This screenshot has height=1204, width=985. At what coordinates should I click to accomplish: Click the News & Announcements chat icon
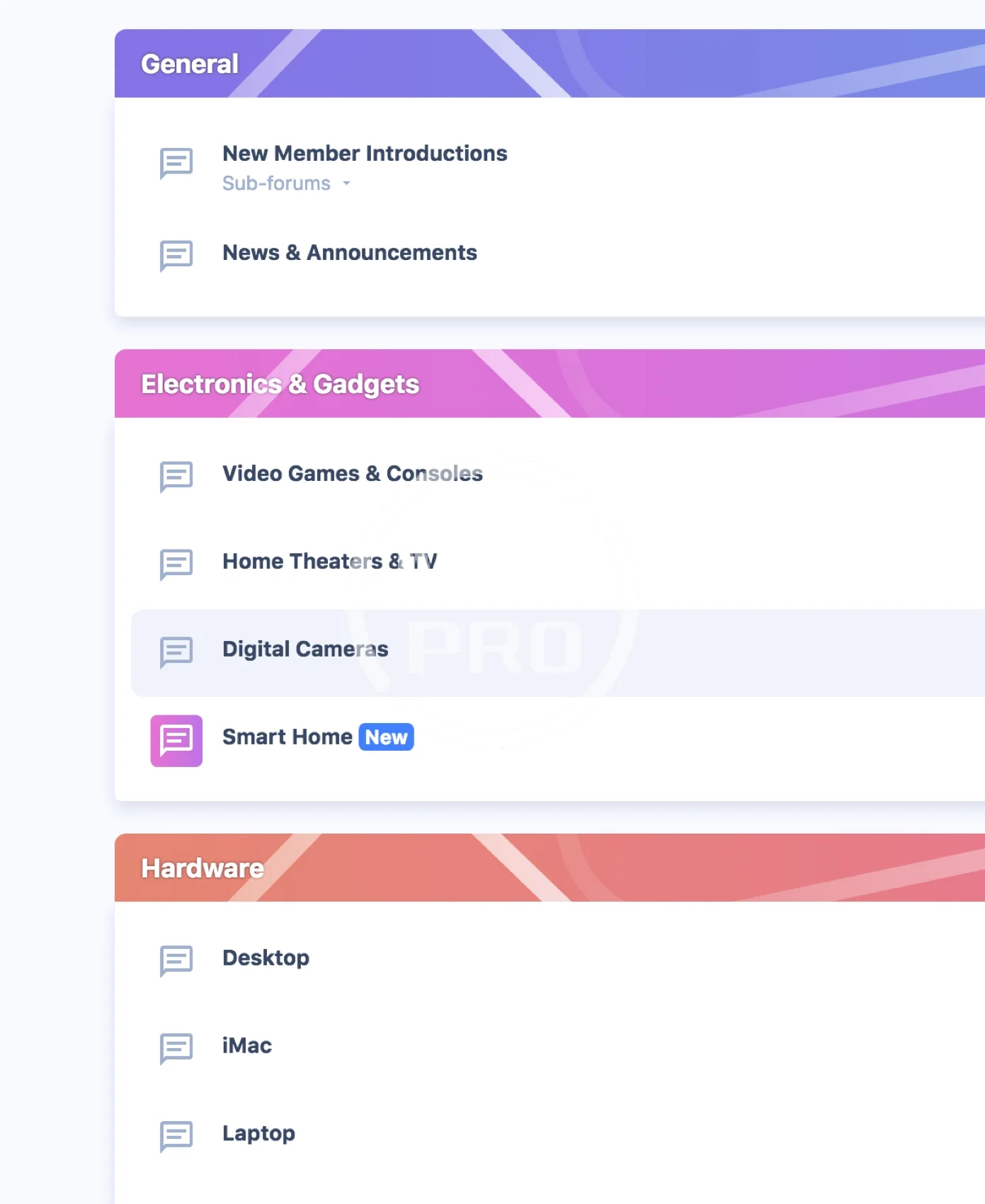[176, 255]
